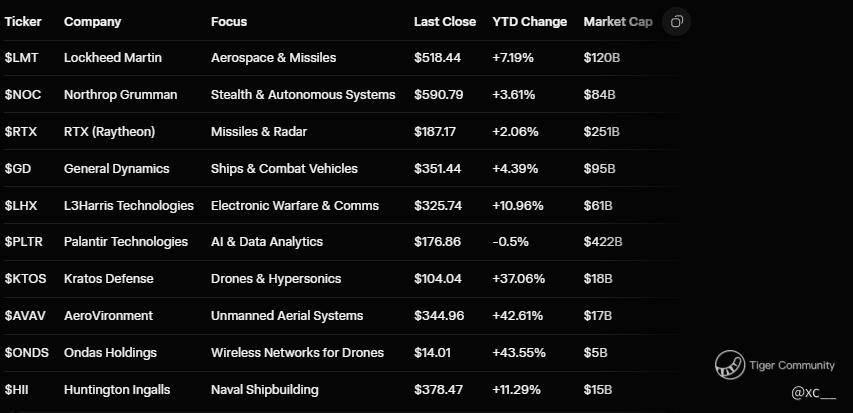Click the L3Harris Technologies company cell
The height and width of the screenshot is (413, 853).
(x=128, y=206)
